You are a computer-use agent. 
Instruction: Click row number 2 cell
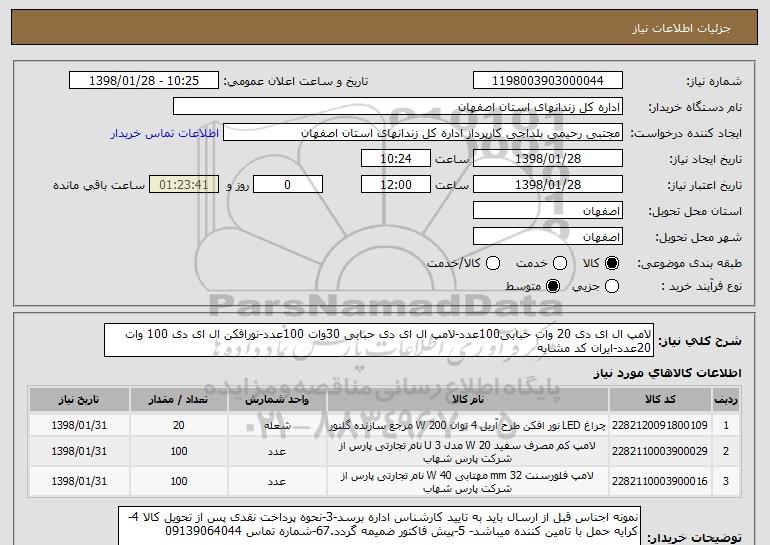[726, 451]
